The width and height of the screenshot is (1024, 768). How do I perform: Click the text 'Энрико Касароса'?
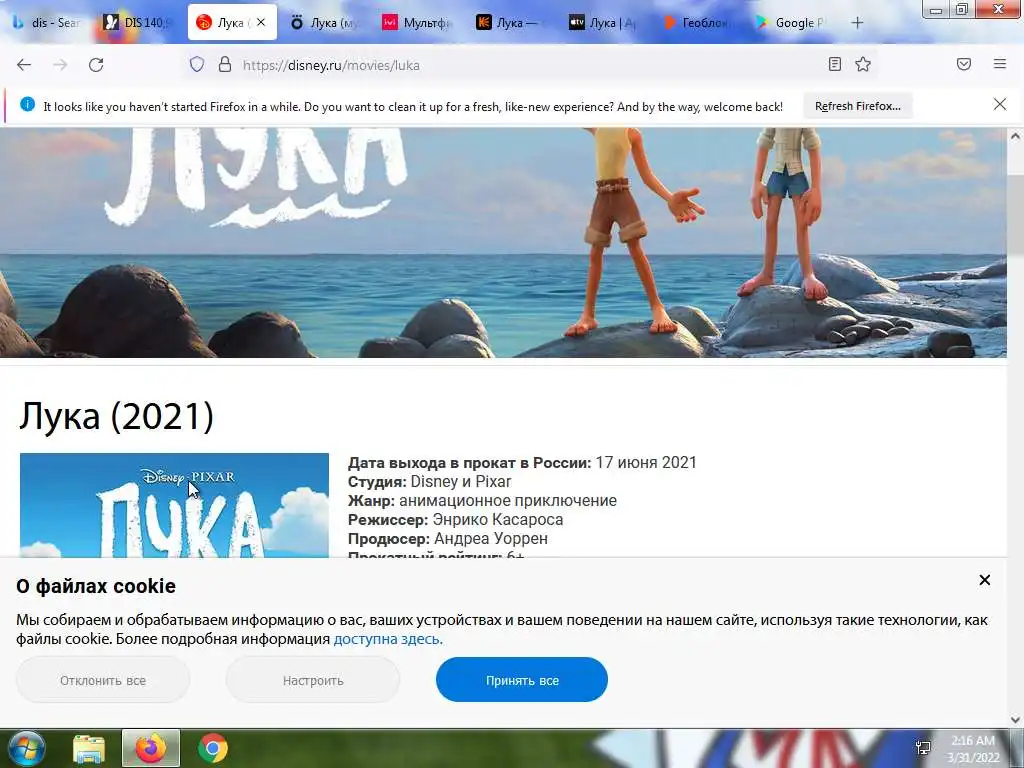[x=498, y=519]
